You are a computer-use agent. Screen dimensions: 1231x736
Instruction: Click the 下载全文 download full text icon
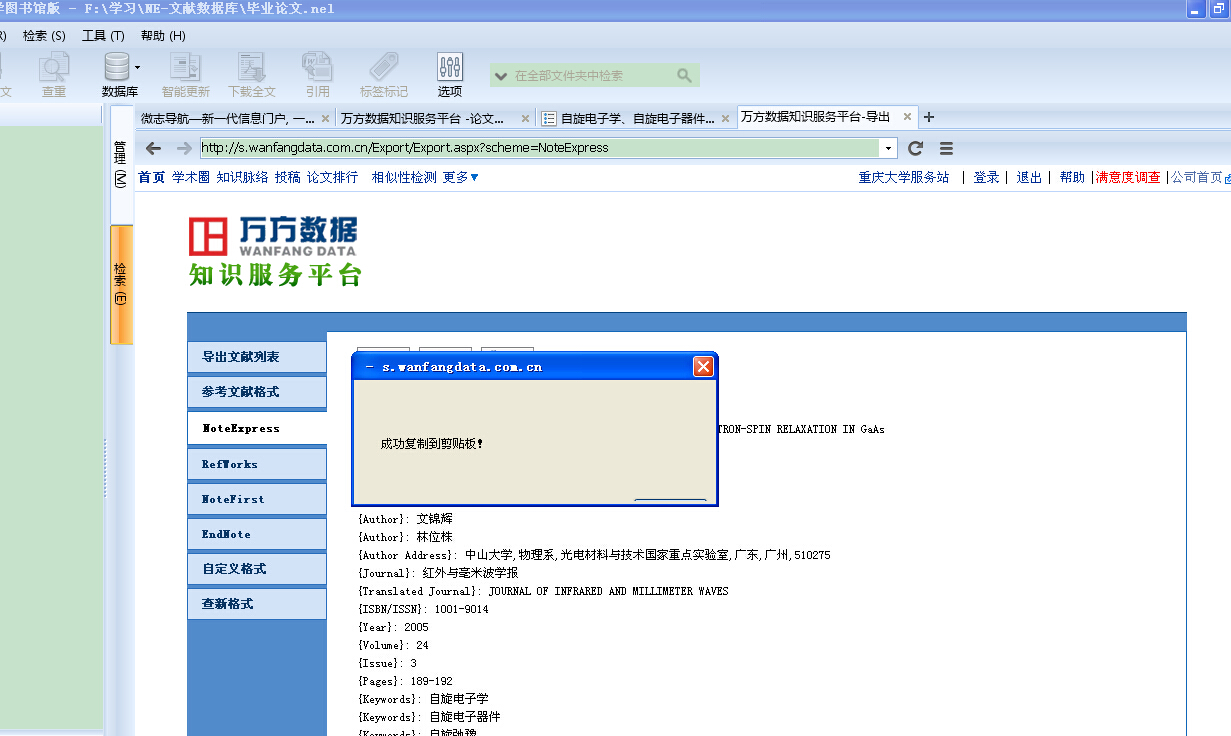coord(252,75)
